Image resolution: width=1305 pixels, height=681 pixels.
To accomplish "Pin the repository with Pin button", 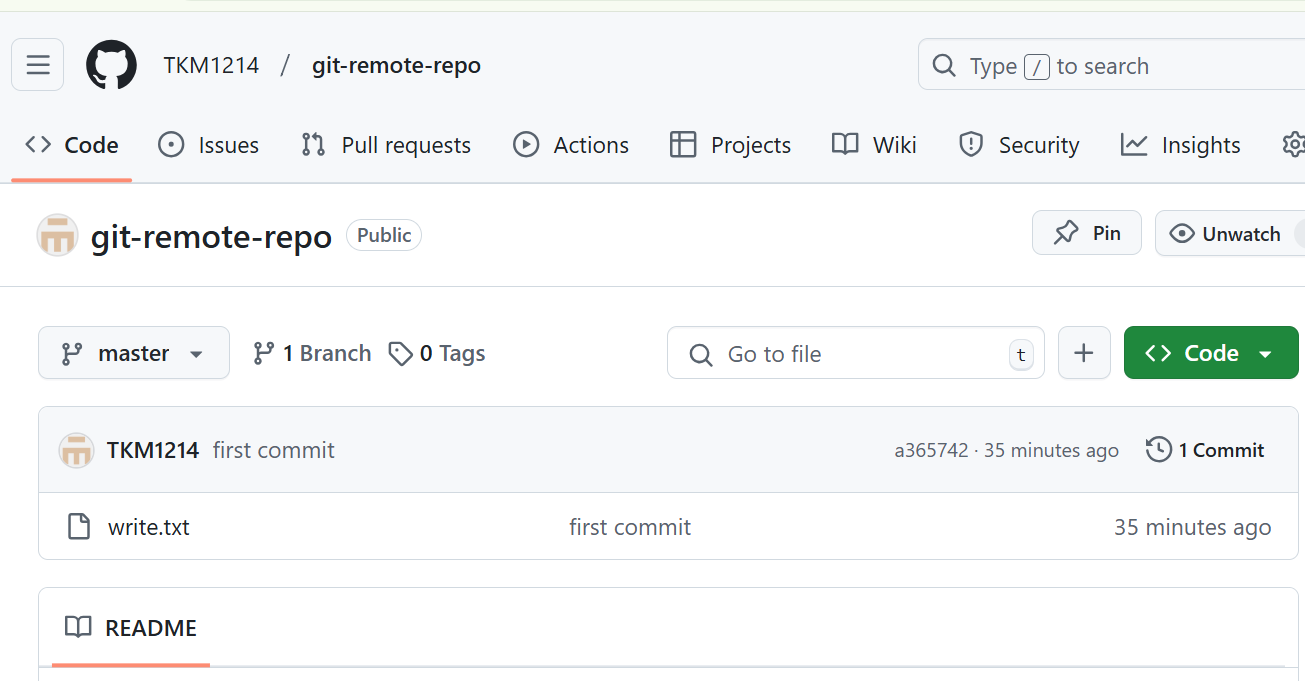I will coord(1086,233).
